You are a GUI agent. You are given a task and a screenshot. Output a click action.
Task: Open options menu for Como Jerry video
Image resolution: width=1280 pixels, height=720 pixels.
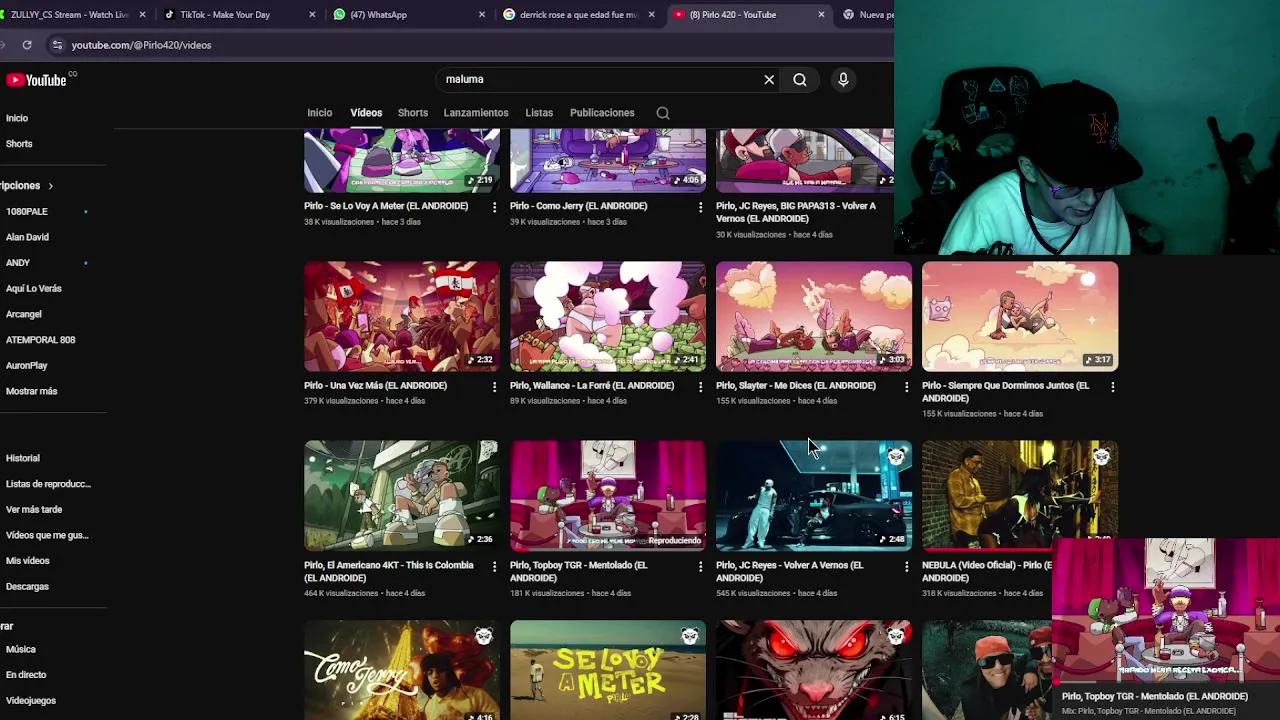(x=700, y=207)
